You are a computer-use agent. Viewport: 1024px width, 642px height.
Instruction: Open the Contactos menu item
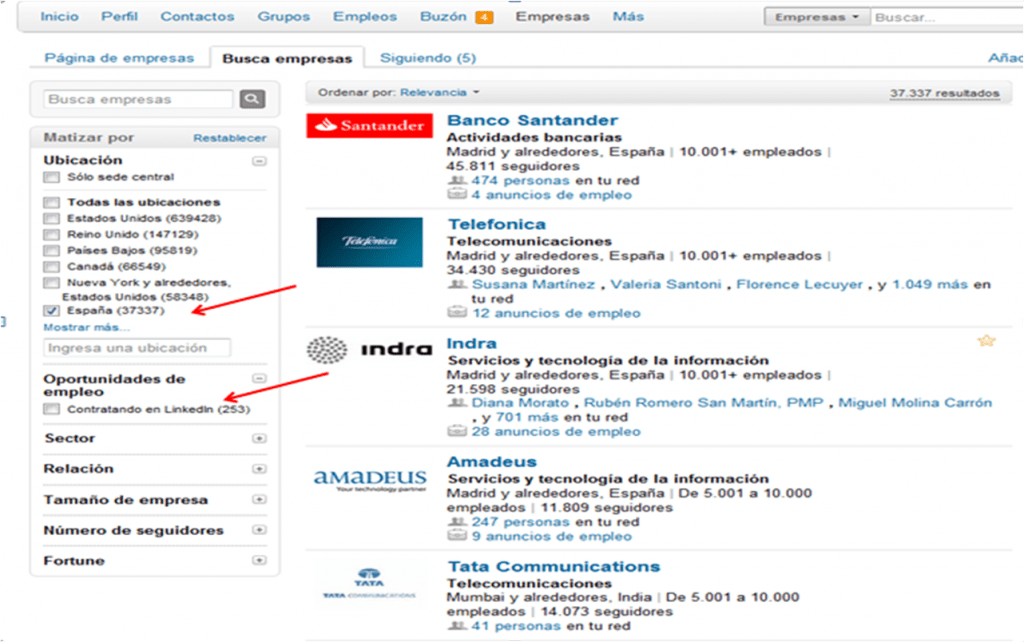197,16
